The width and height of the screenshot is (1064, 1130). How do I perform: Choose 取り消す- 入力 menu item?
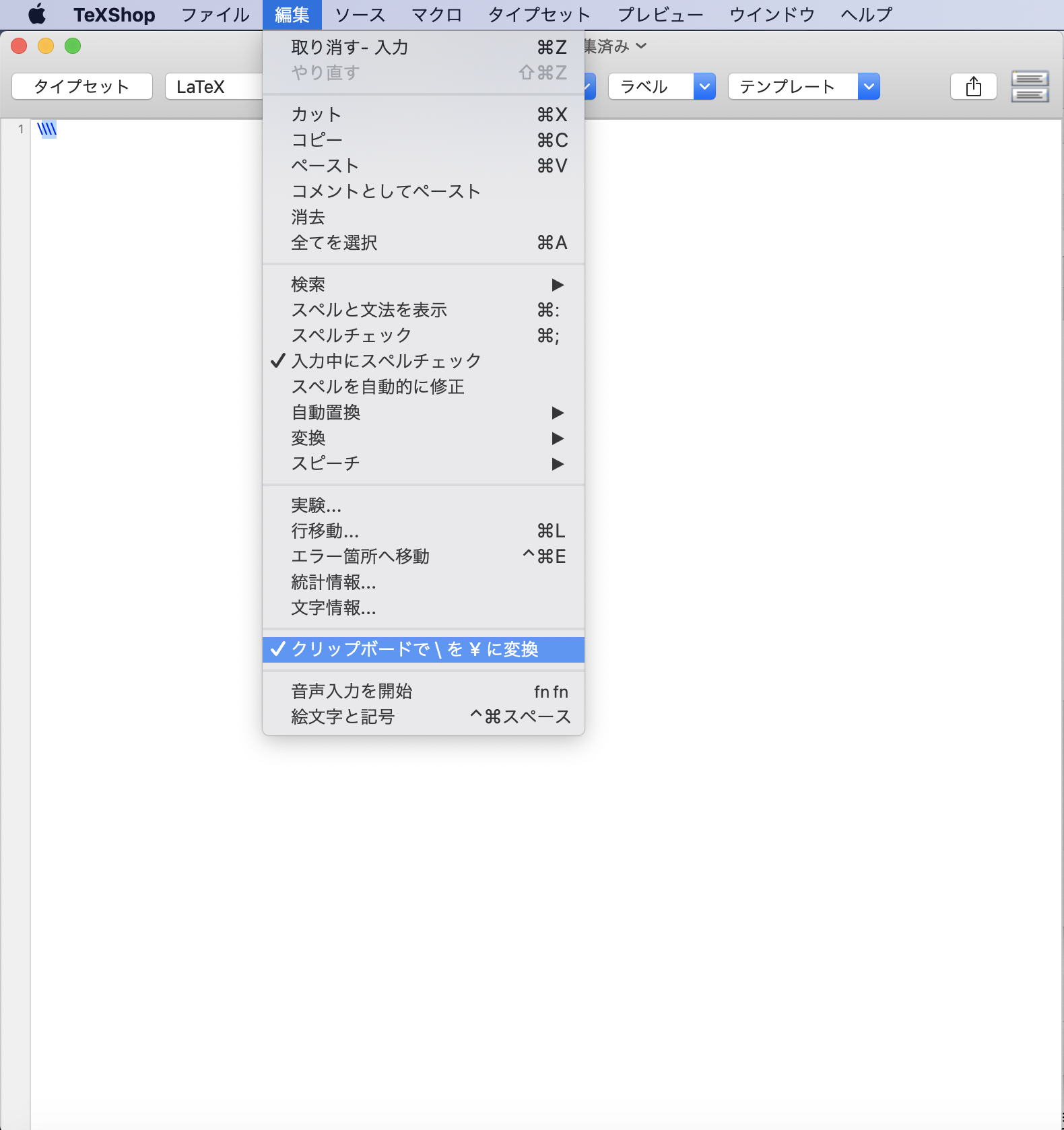[424, 47]
